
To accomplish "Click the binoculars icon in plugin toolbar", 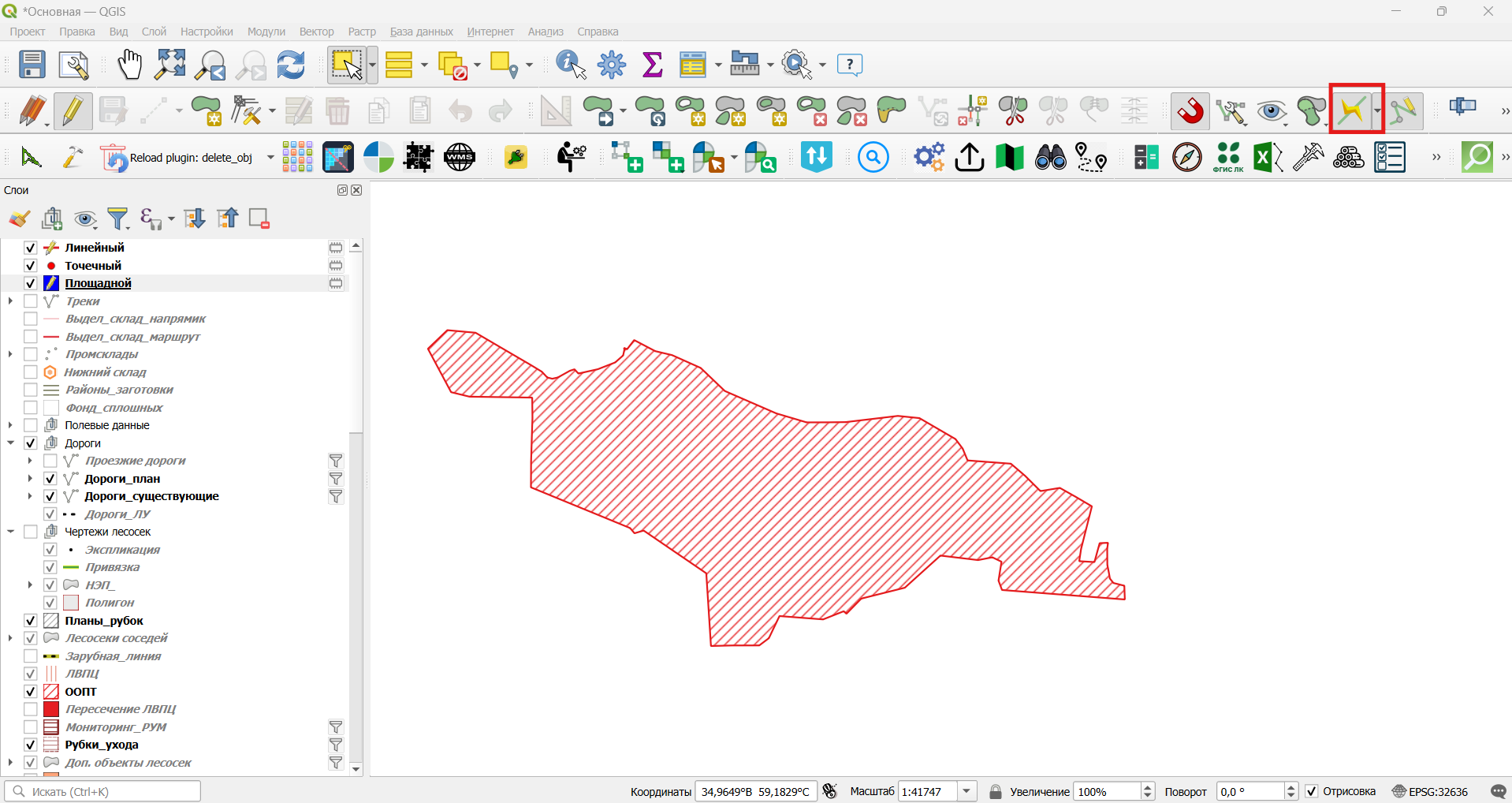I will tap(1050, 157).
